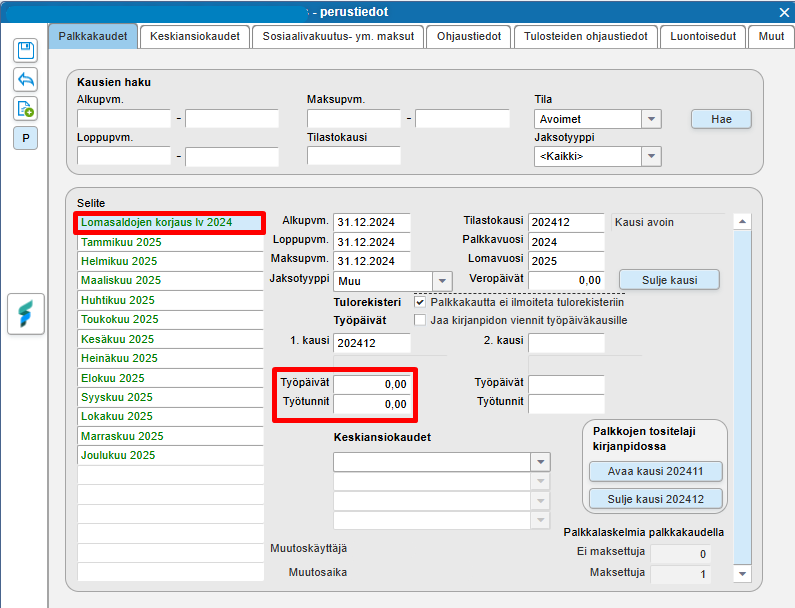Click the 2. kausi Työpäivät field
Image resolution: width=795 pixels, height=608 pixels.
coord(566,384)
